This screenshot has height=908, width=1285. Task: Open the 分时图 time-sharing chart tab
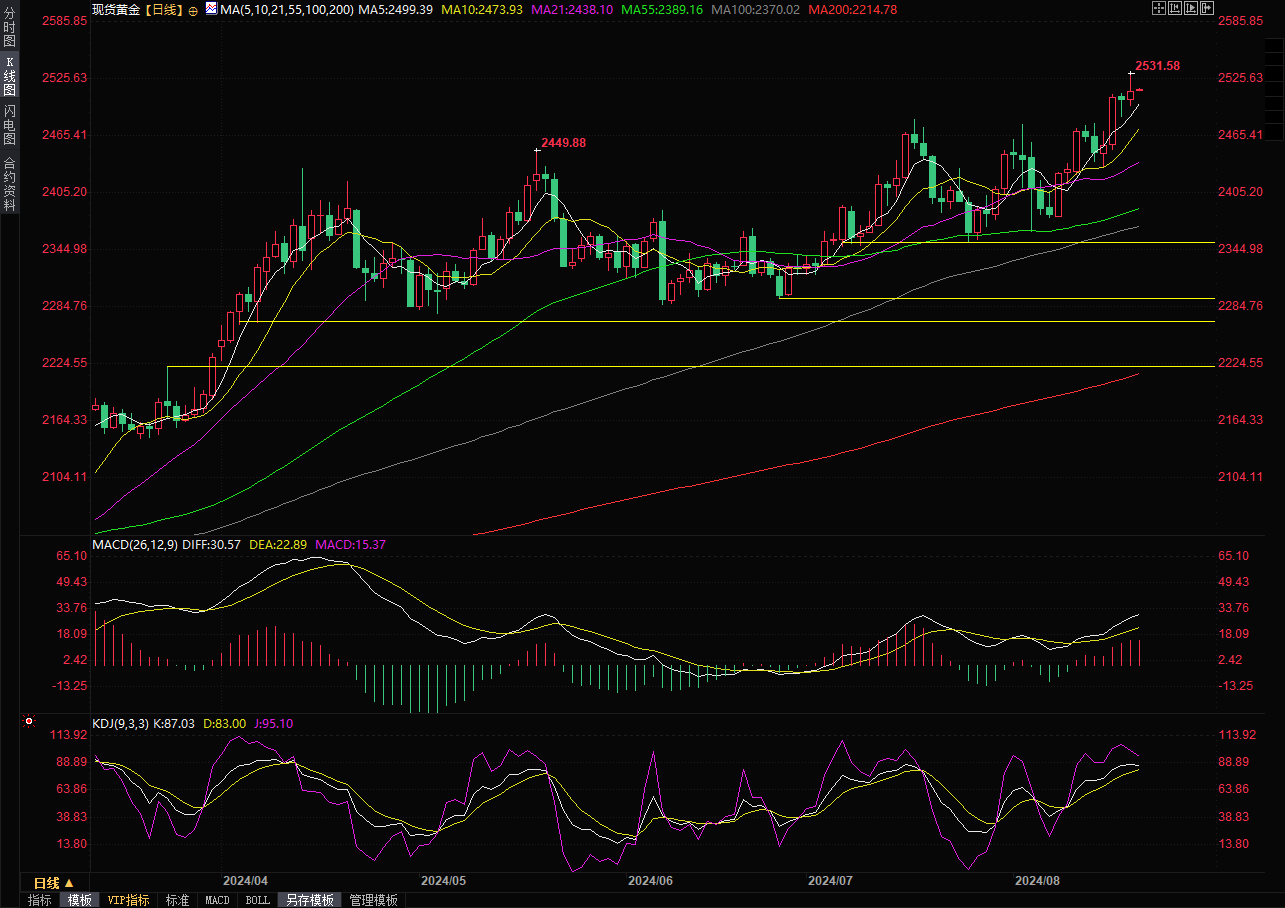[9, 27]
